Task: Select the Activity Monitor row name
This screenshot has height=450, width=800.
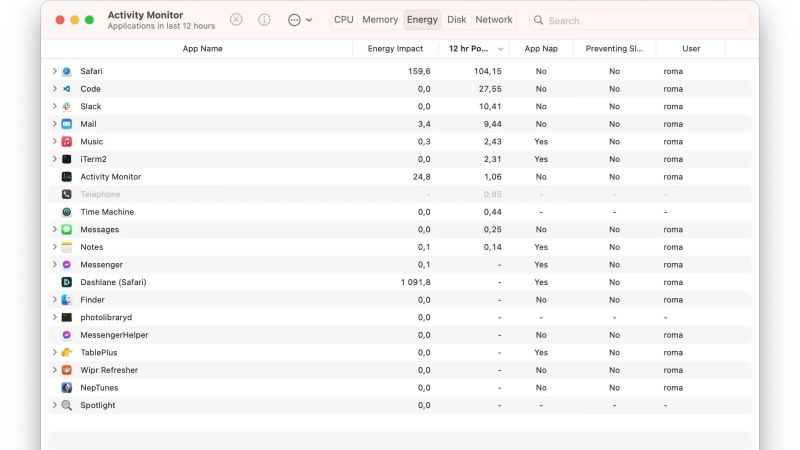Action: tap(111, 177)
